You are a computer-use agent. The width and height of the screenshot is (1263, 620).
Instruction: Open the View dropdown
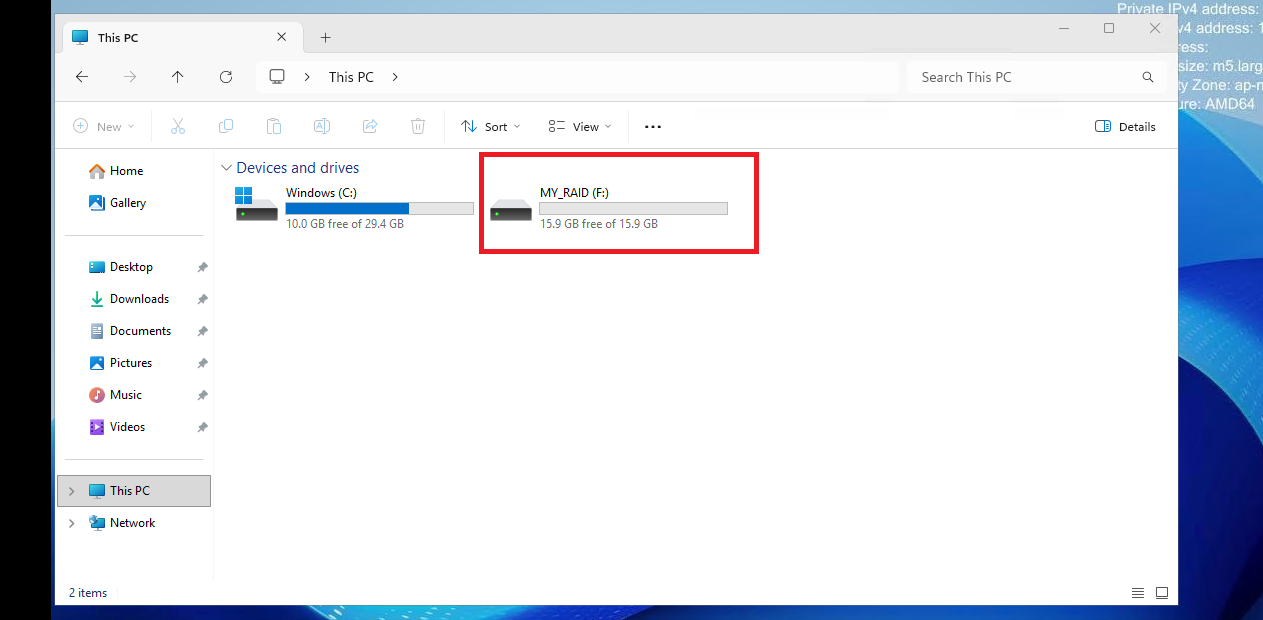coord(580,127)
